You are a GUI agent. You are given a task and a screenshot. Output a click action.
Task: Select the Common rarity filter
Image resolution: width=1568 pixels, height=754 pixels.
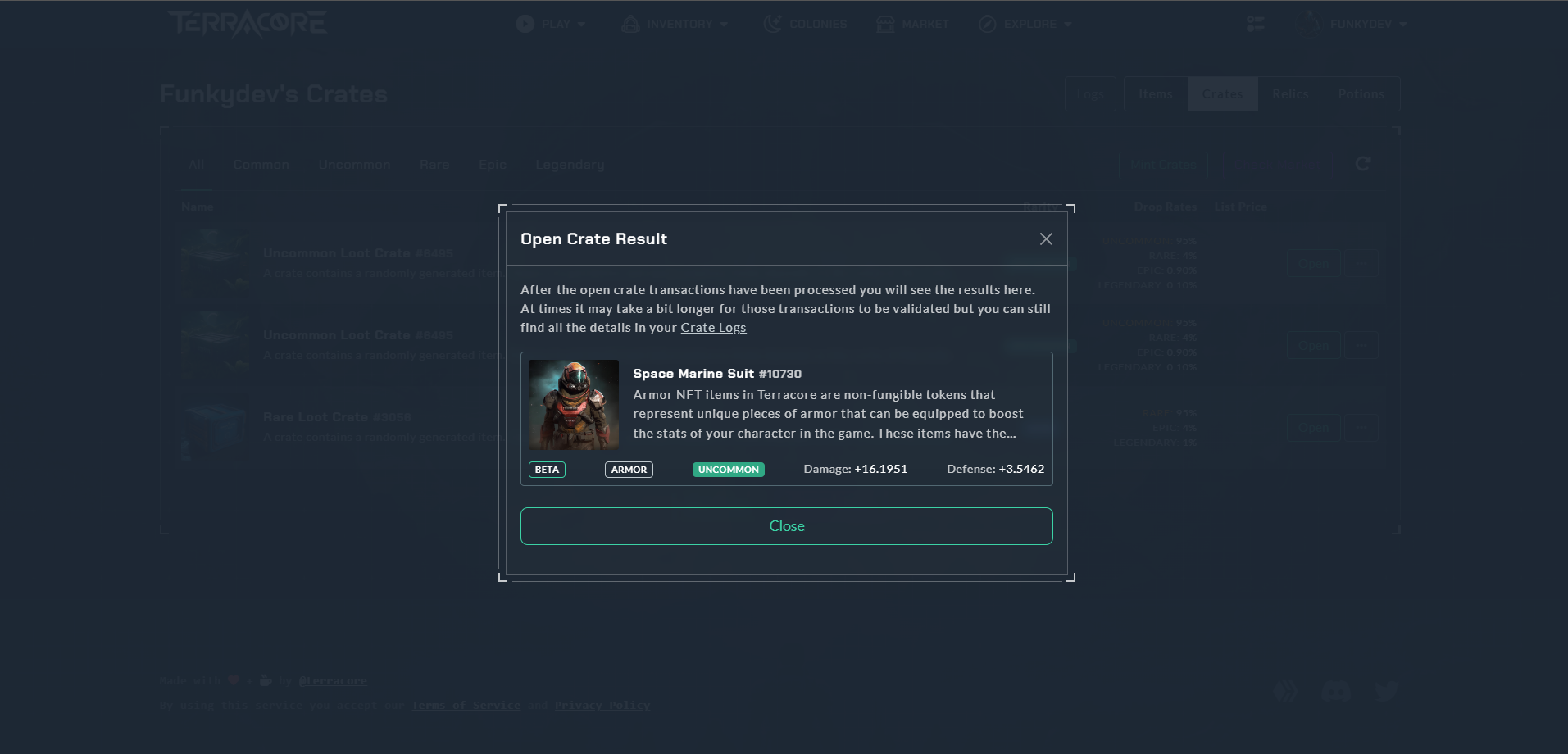261,165
